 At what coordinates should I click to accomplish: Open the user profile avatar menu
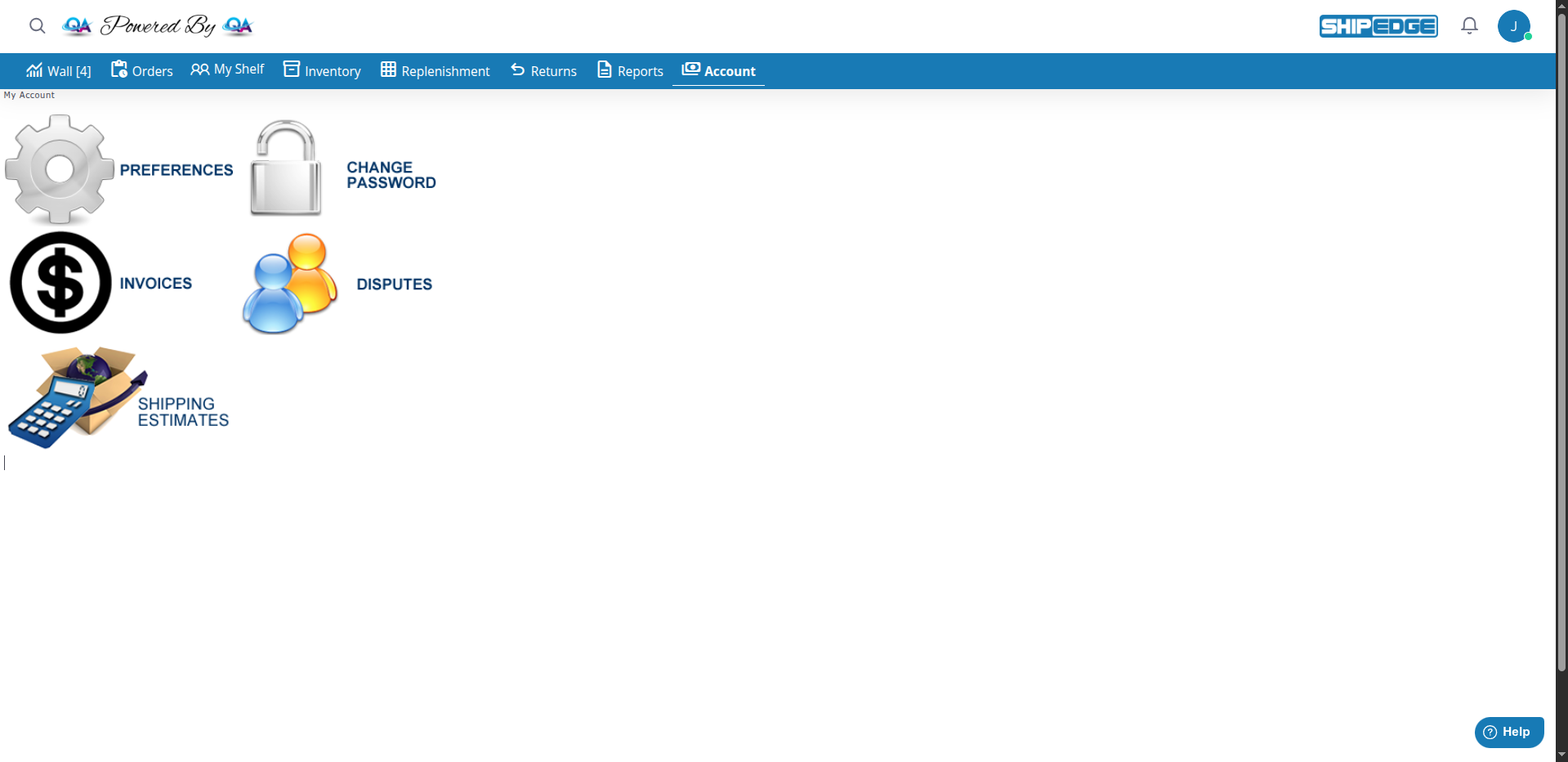click(1515, 25)
